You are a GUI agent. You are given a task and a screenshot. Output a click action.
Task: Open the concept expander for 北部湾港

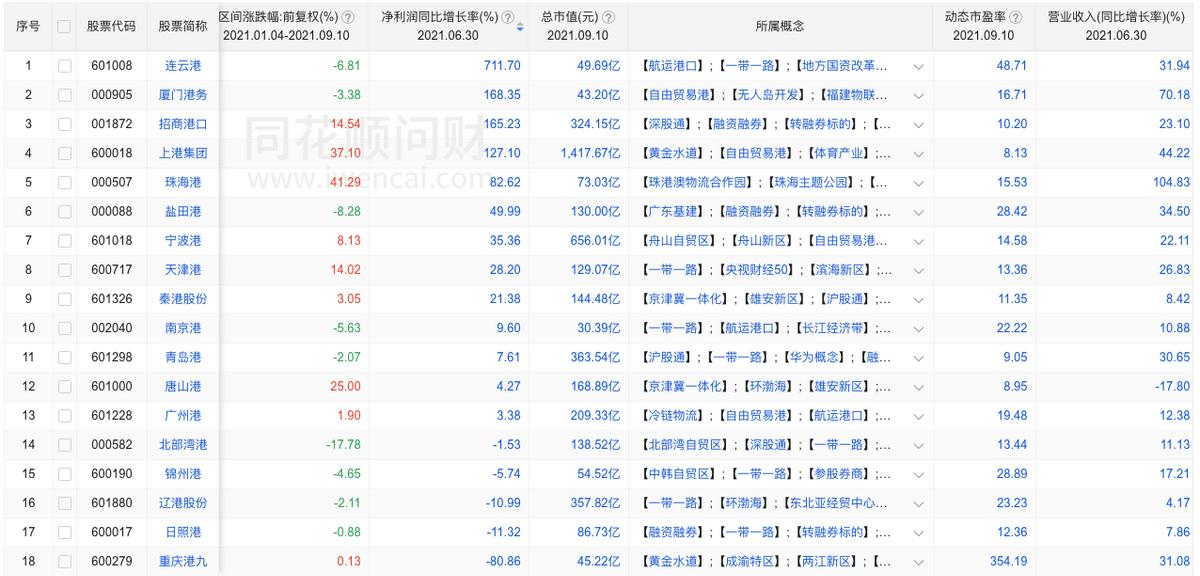[917, 443]
